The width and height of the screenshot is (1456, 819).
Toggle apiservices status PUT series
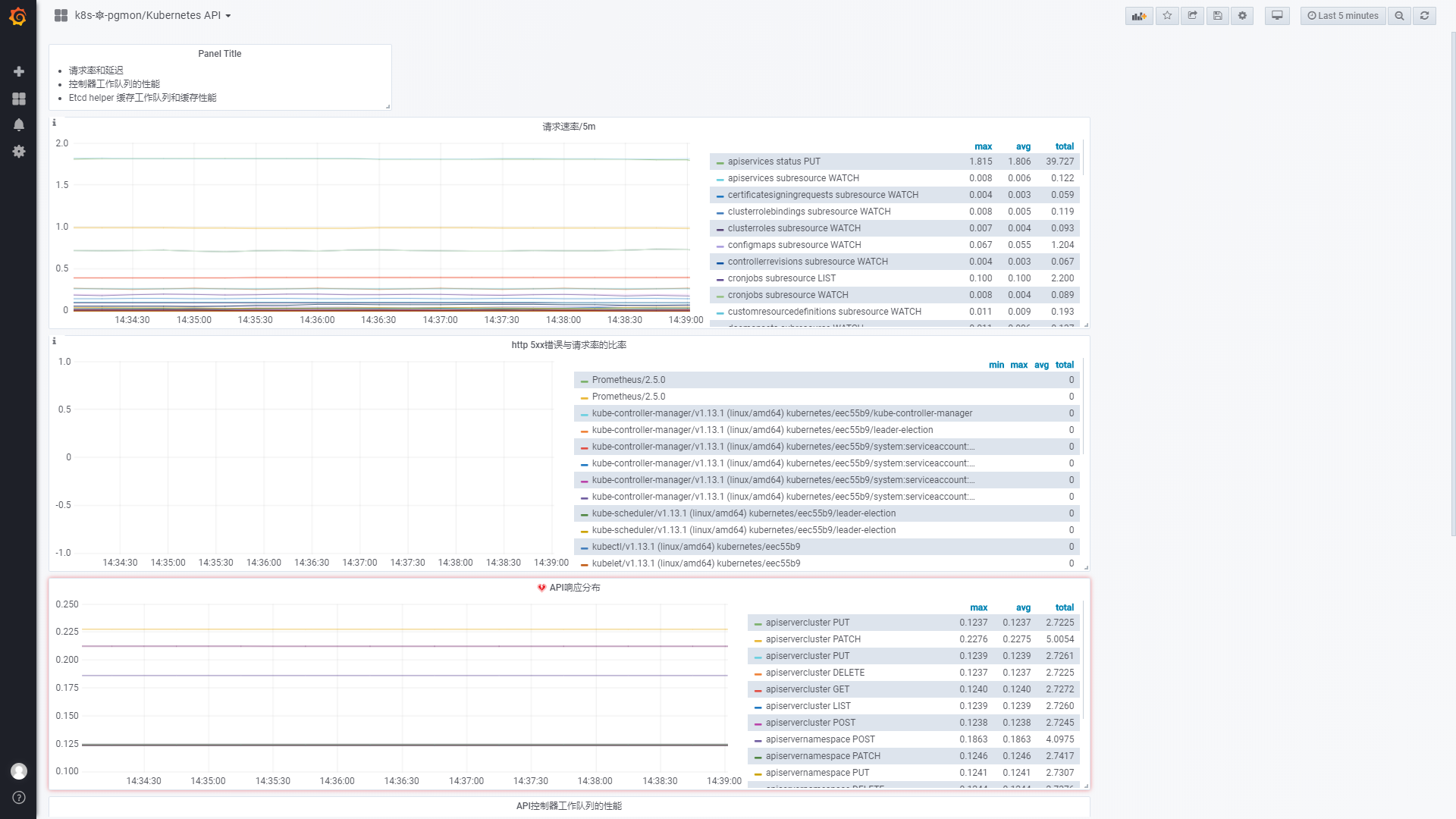(773, 162)
